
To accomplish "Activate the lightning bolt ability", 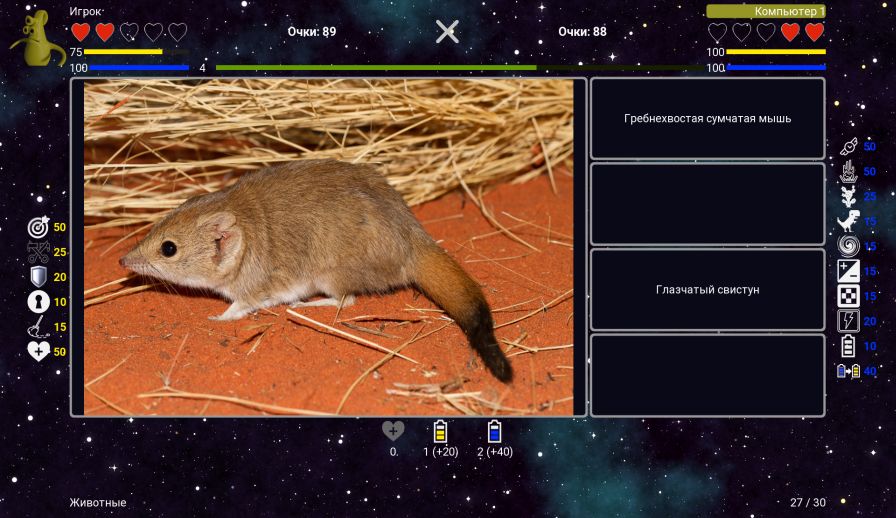I will (x=848, y=321).
